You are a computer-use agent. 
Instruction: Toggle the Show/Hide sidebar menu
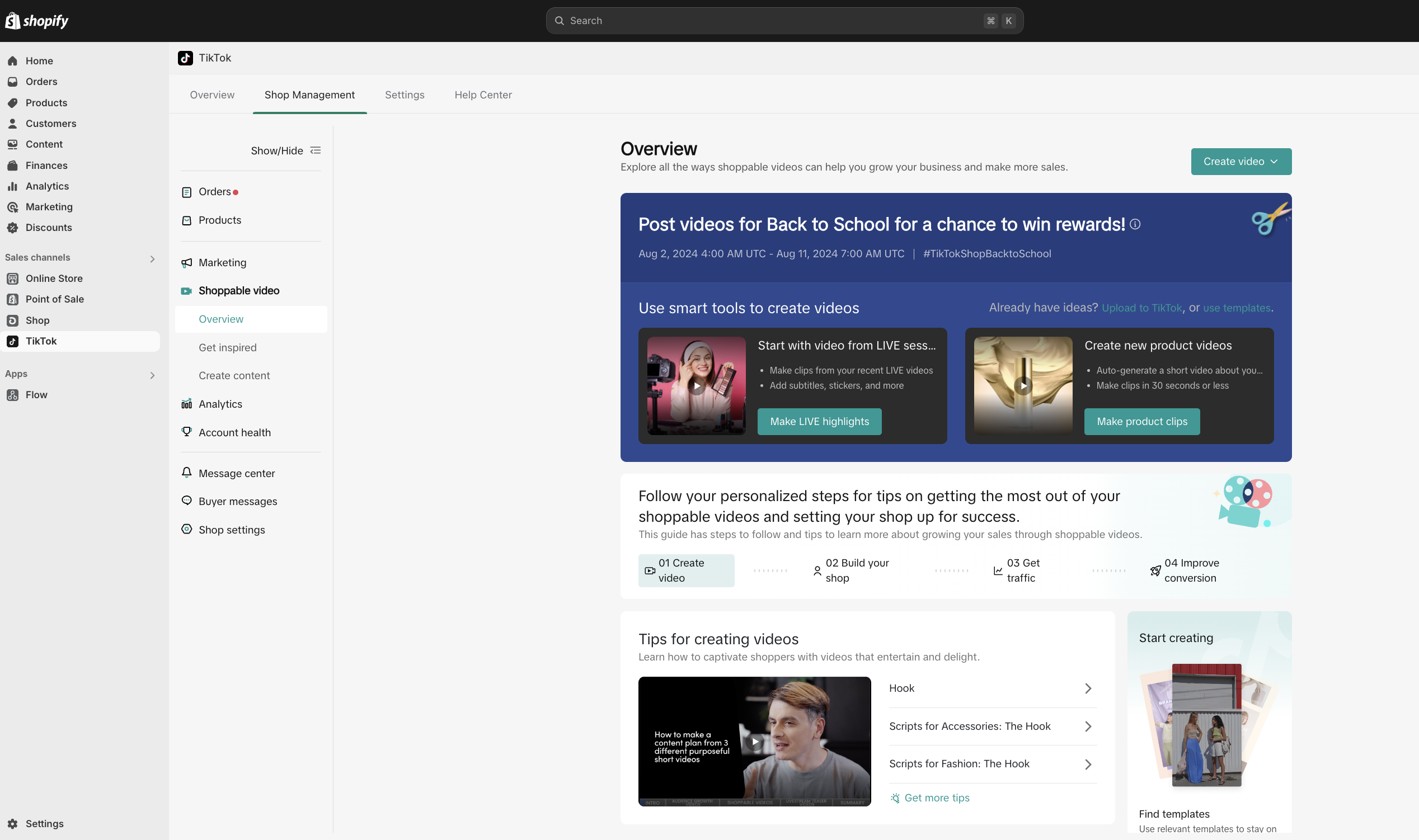[285, 150]
